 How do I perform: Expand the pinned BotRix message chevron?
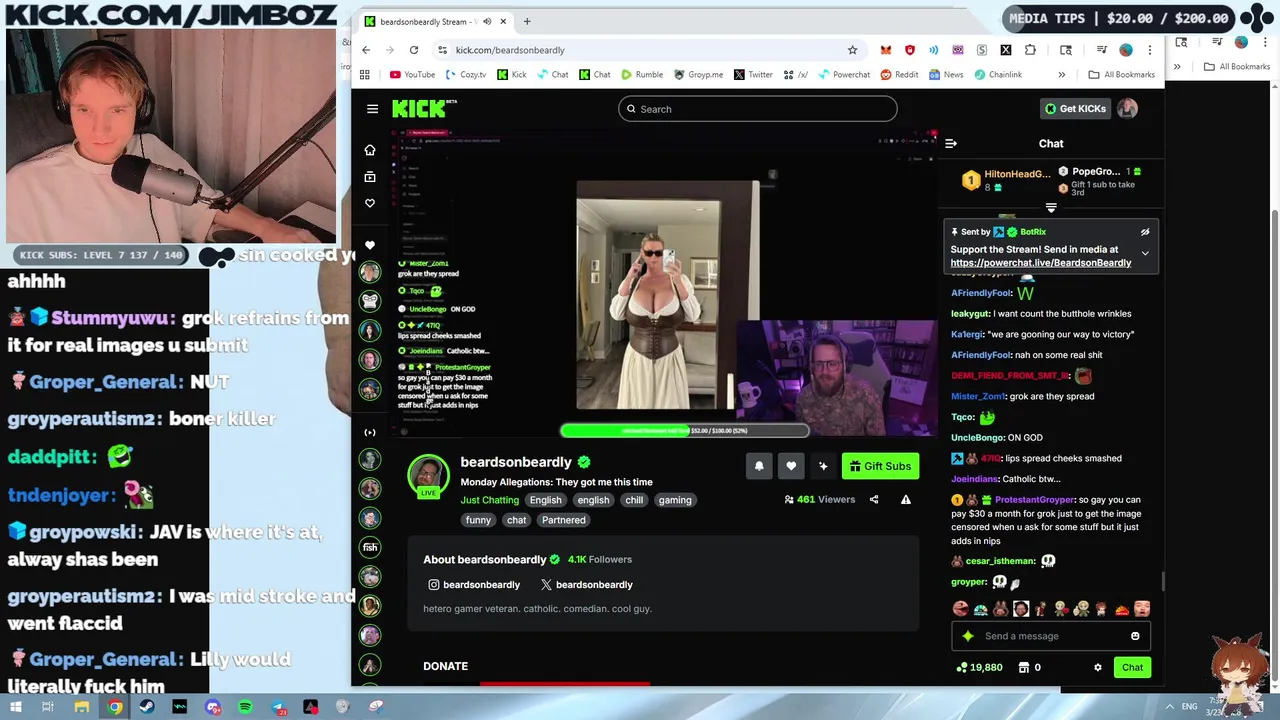tap(1145, 254)
